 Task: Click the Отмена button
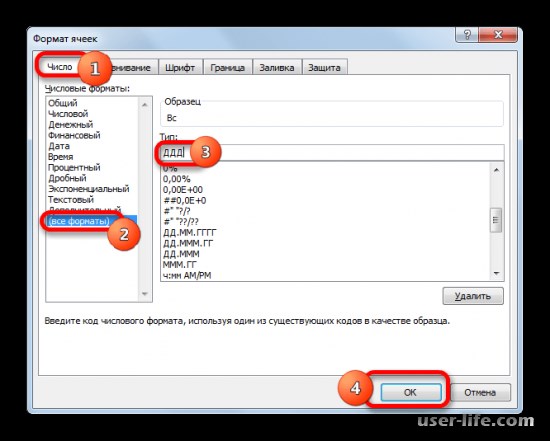[x=480, y=392]
